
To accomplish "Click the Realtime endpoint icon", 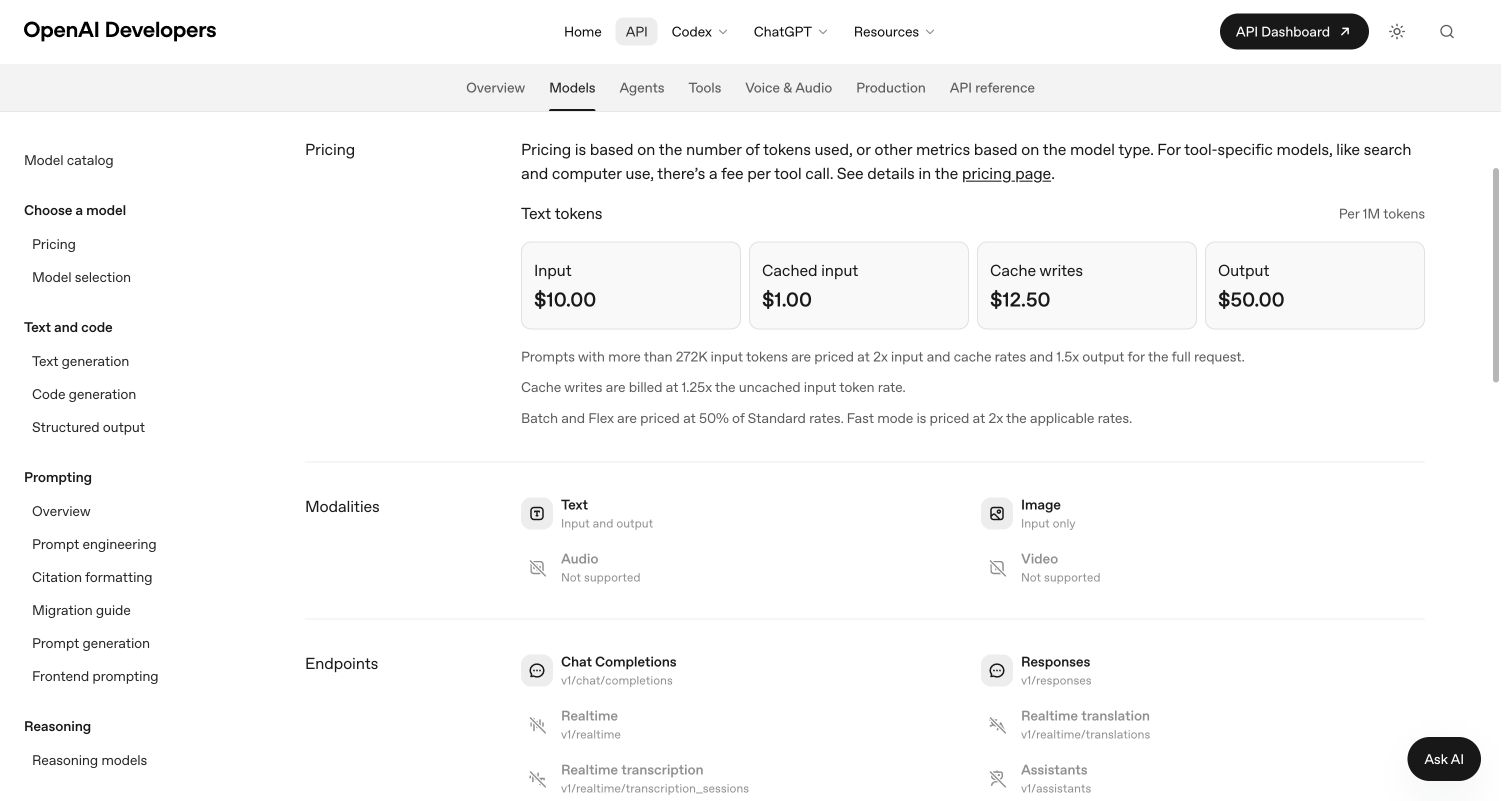I will pos(537,725).
